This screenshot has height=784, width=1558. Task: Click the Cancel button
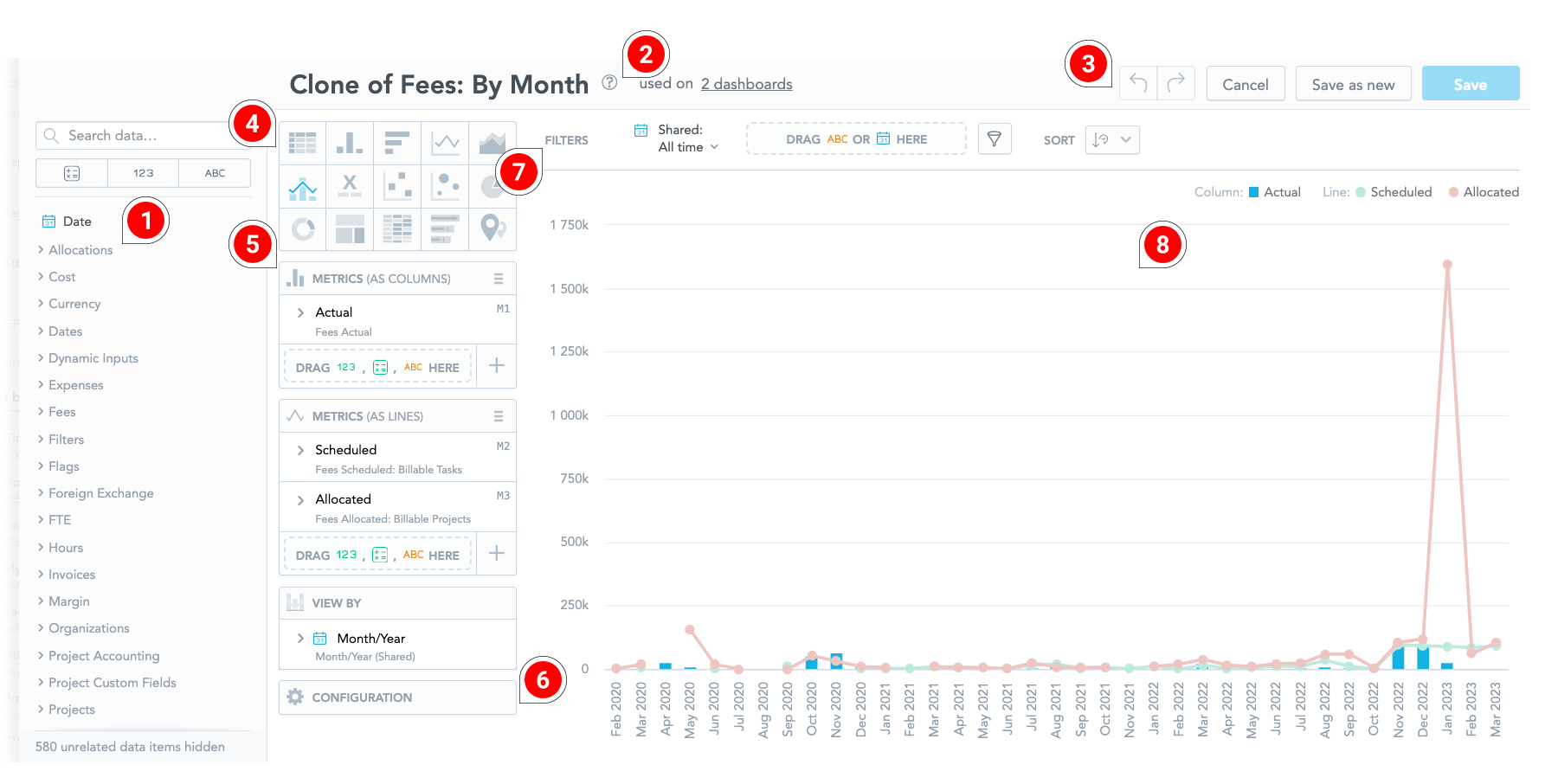tap(1246, 84)
